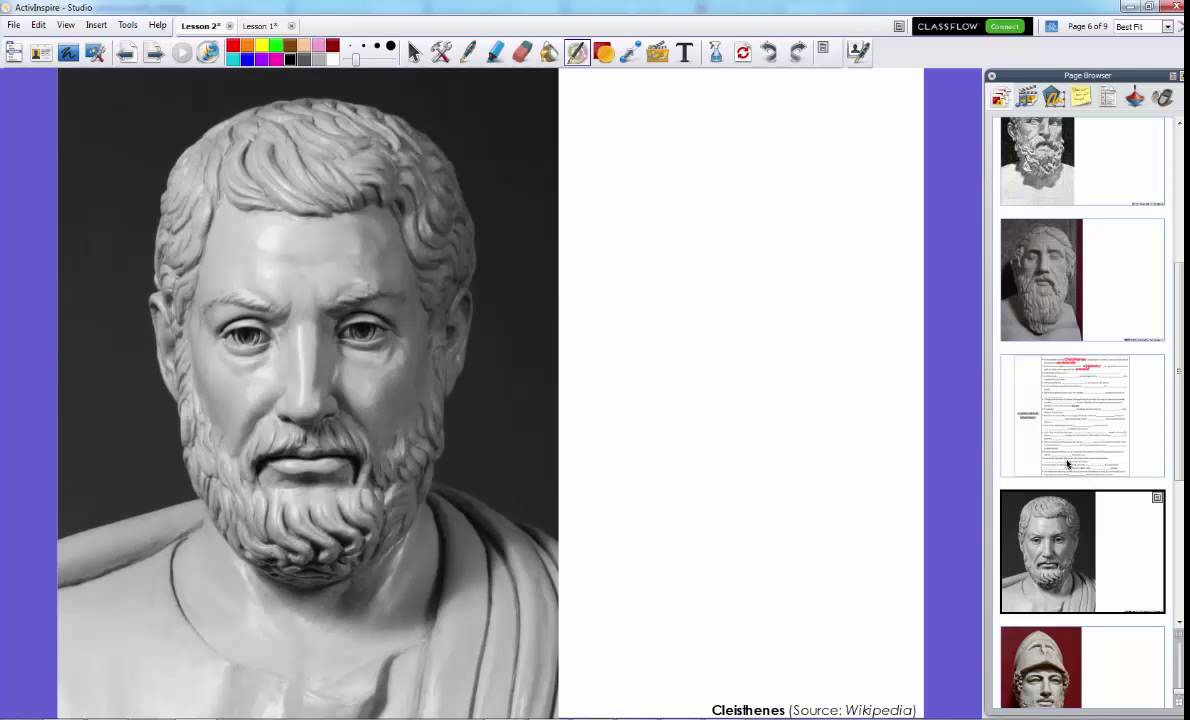Pick the yellow color swatch
The width and height of the screenshot is (1190, 720).
tap(262, 46)
